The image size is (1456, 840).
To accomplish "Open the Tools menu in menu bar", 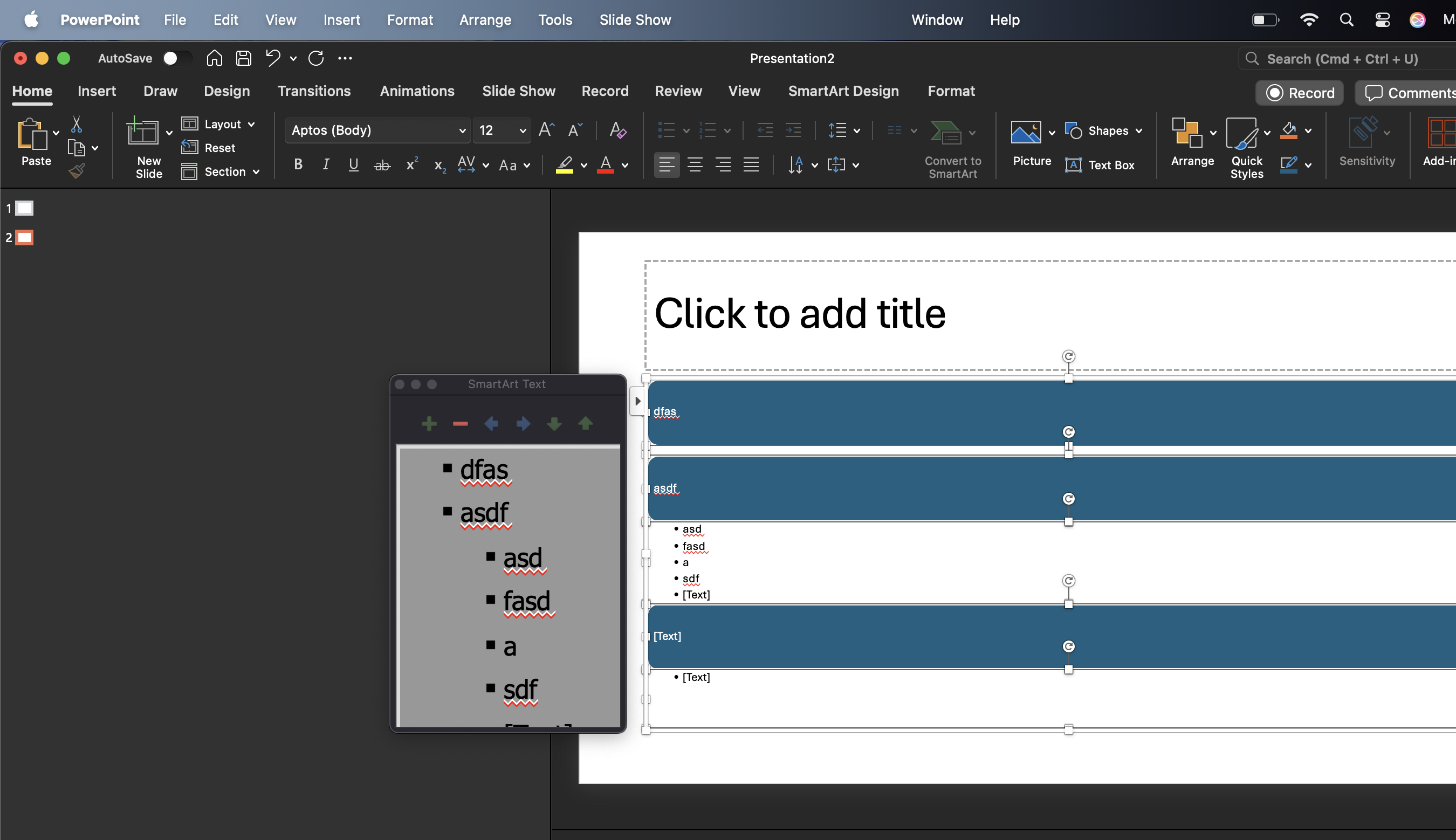I will 555,19.
